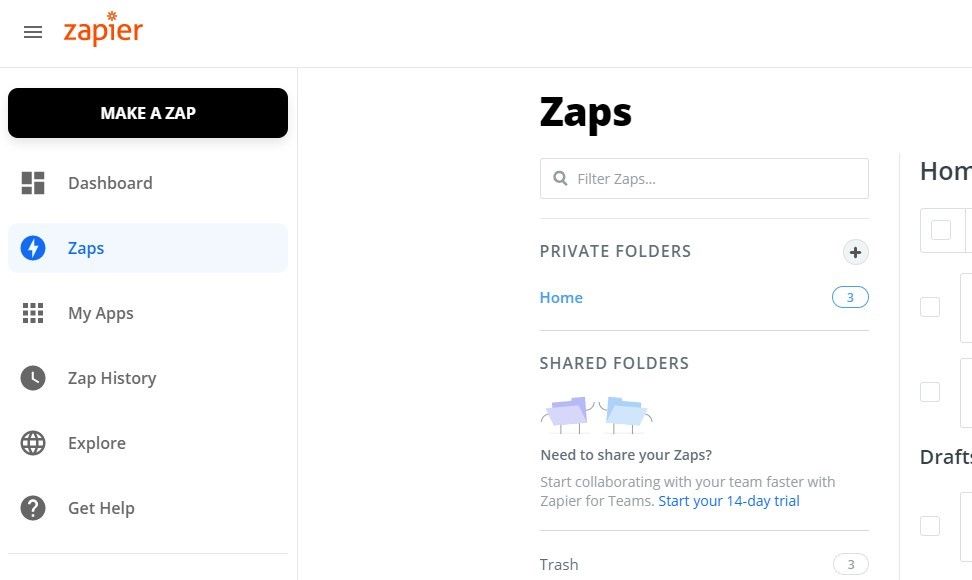This screenshot has width=972, height=580.
Task: Follow the Start your 14-day trial link
Action: (729, 501)
